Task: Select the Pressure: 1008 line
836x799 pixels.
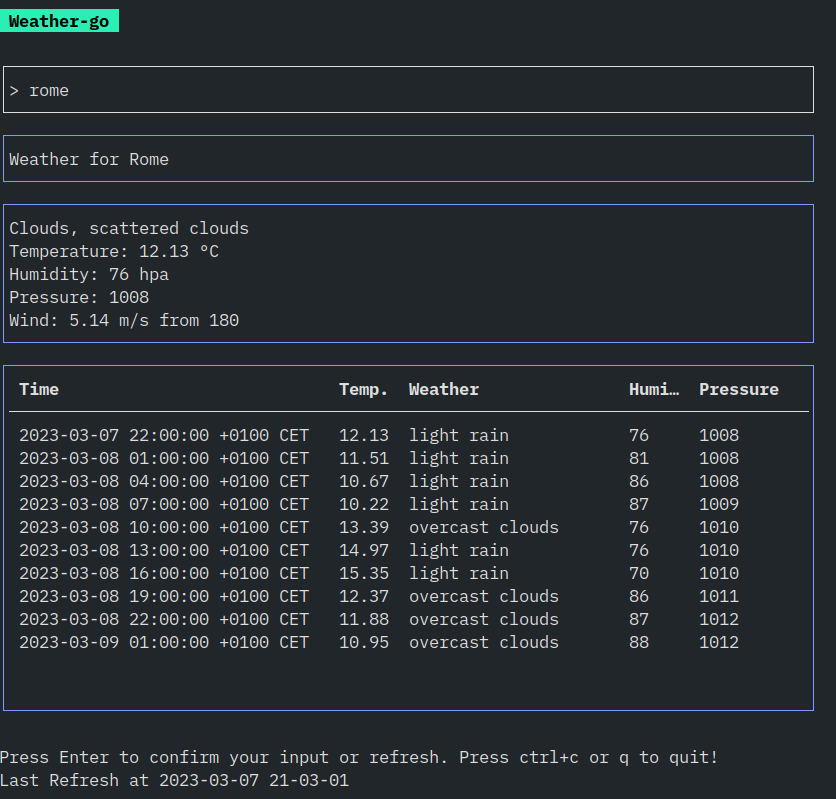Action: pyautogui.click(x=79, y=297)
